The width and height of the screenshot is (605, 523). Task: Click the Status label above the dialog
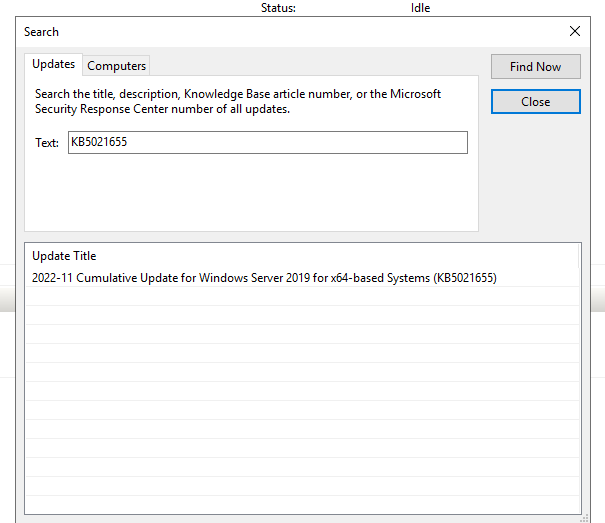coord(278,8)
